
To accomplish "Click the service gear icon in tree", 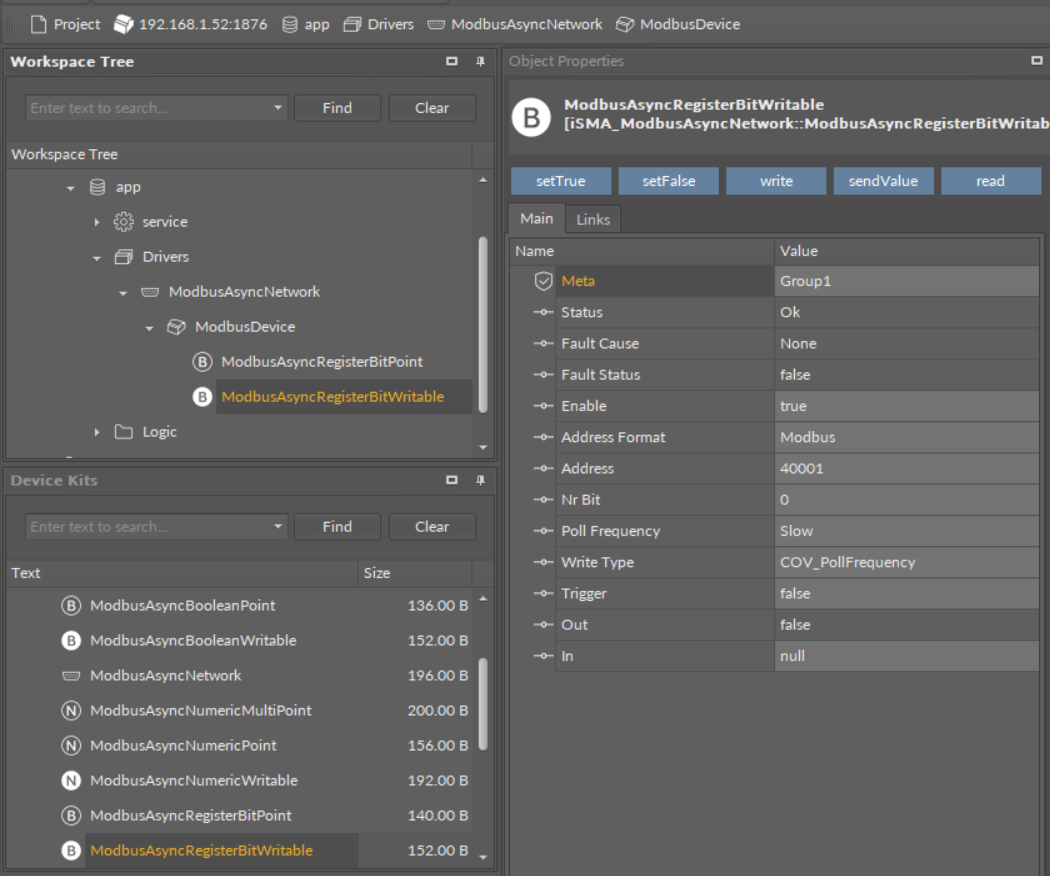I will pyautogui.click(x=124, y=222).
